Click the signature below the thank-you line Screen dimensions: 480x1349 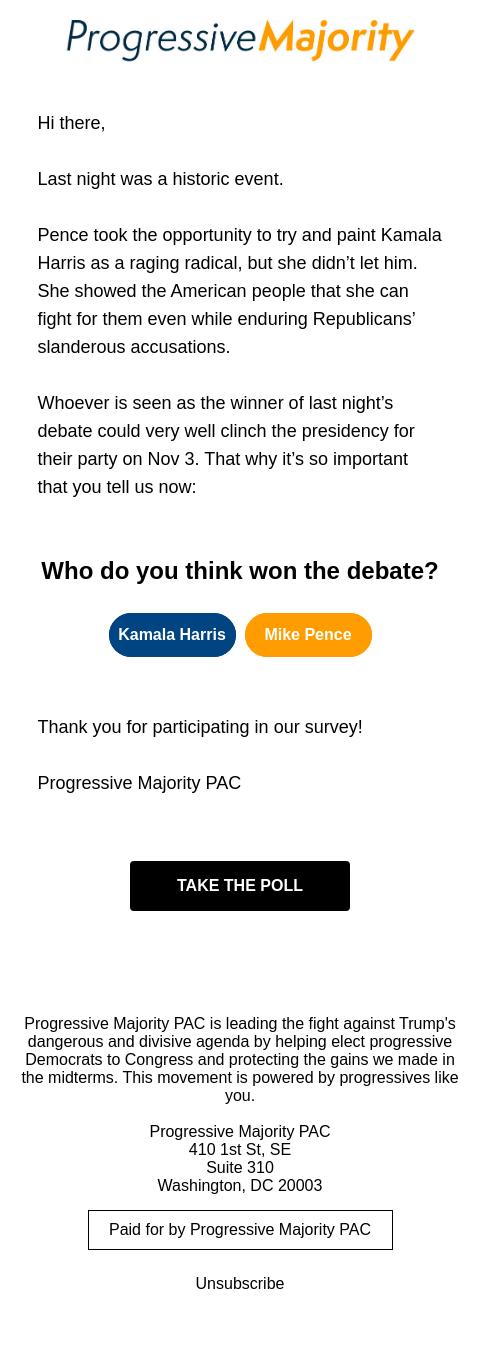click(x=139, y=783)
